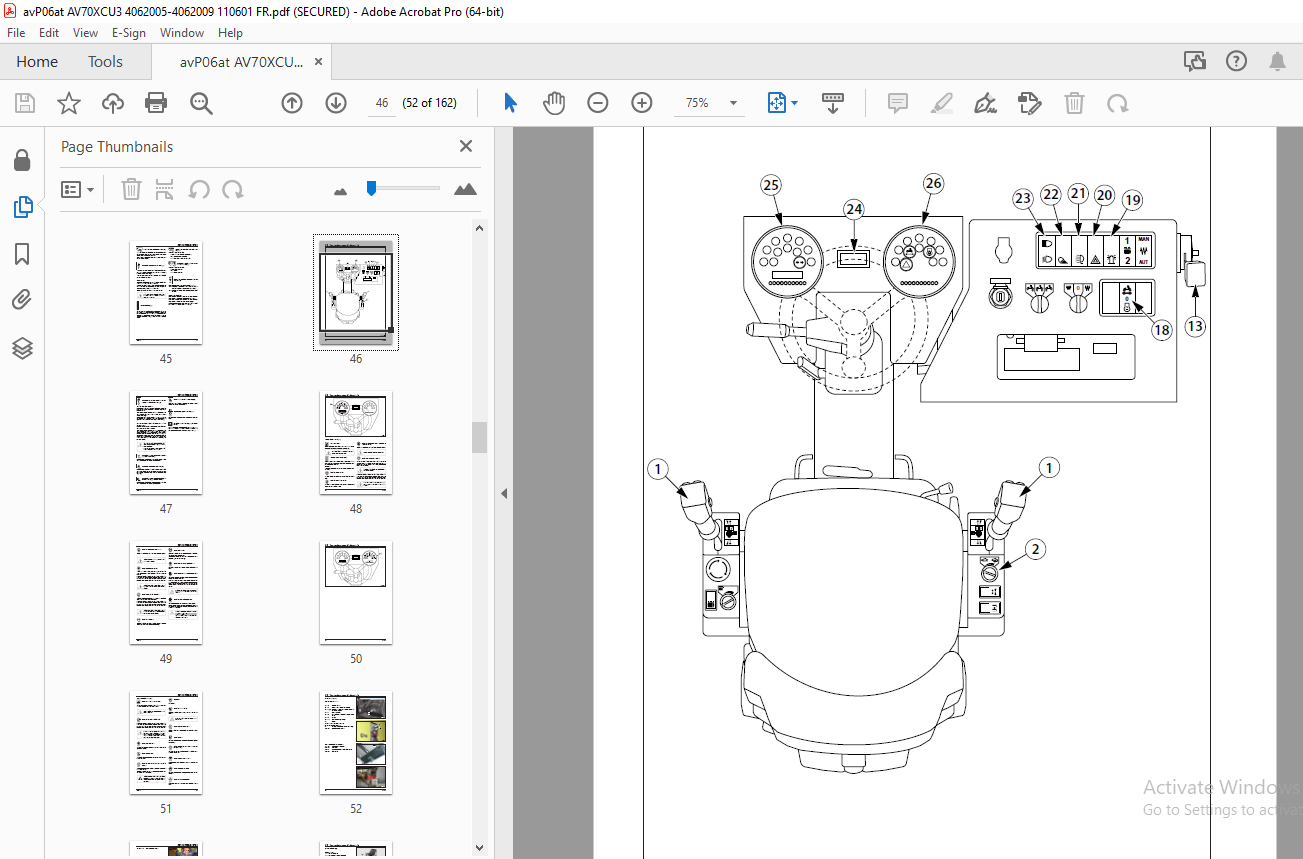
Task: Activate the hand pan tool
Action: [x=554, y=103]
